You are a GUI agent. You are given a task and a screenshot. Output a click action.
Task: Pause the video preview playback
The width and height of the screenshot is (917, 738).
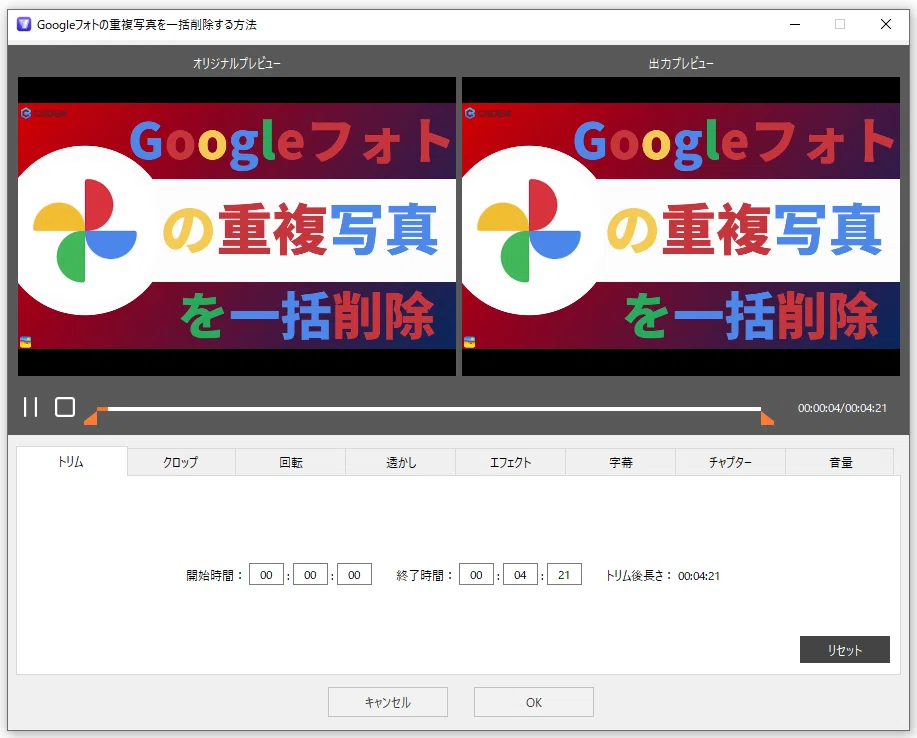pyautogui.click(x=30, y=407)
